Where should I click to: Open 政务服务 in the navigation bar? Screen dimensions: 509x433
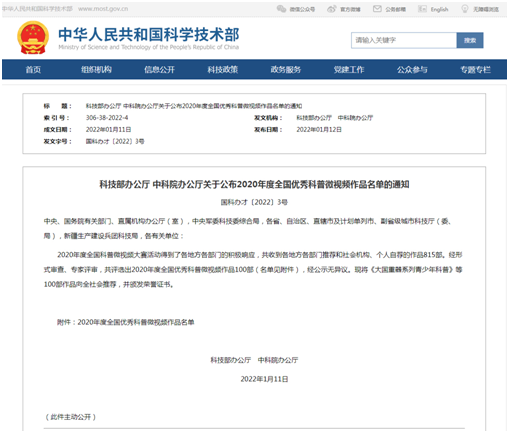coord(286,69)
